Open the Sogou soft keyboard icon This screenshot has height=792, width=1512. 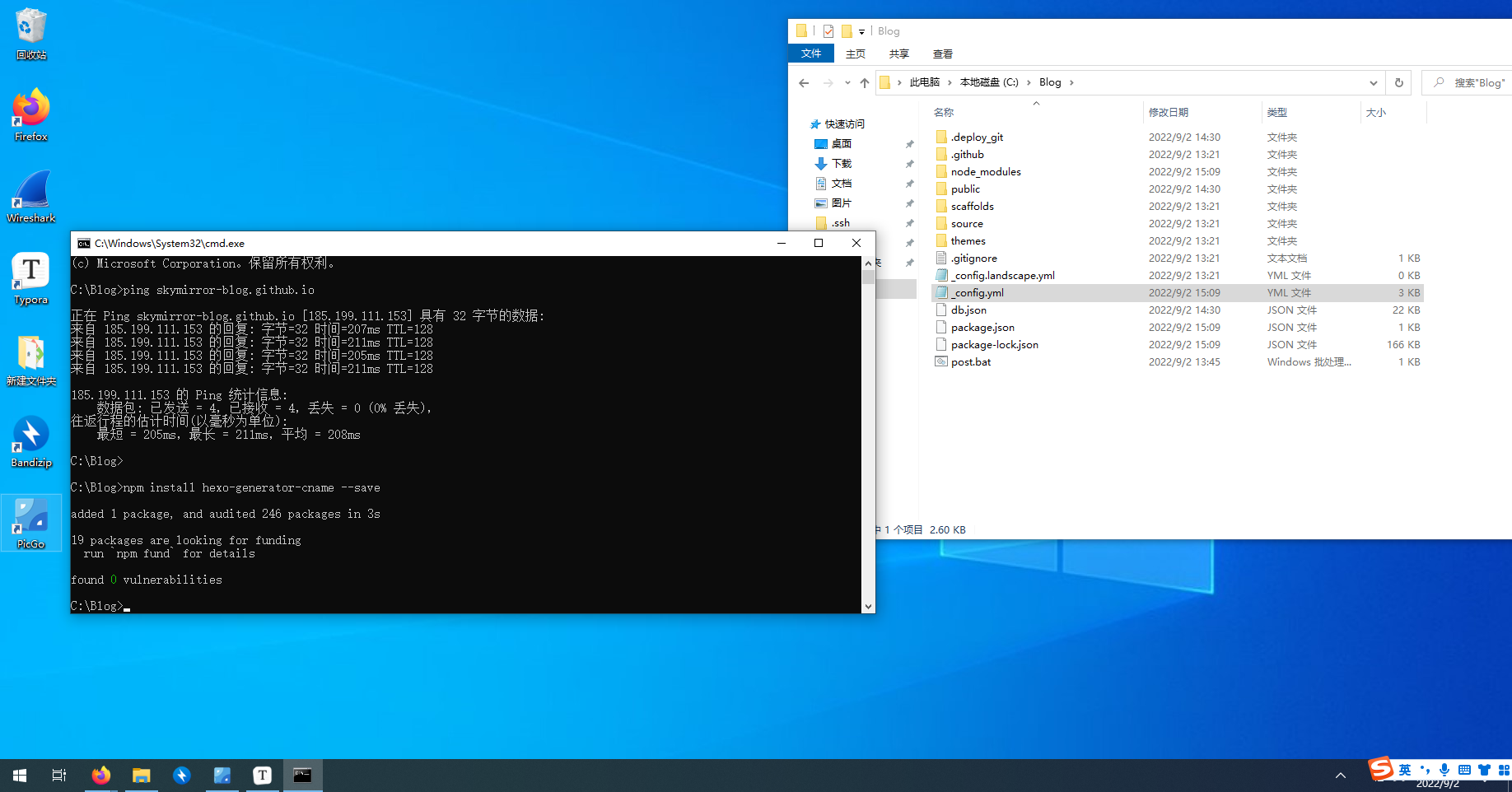pyautogui.click(x=1464, y=771)
